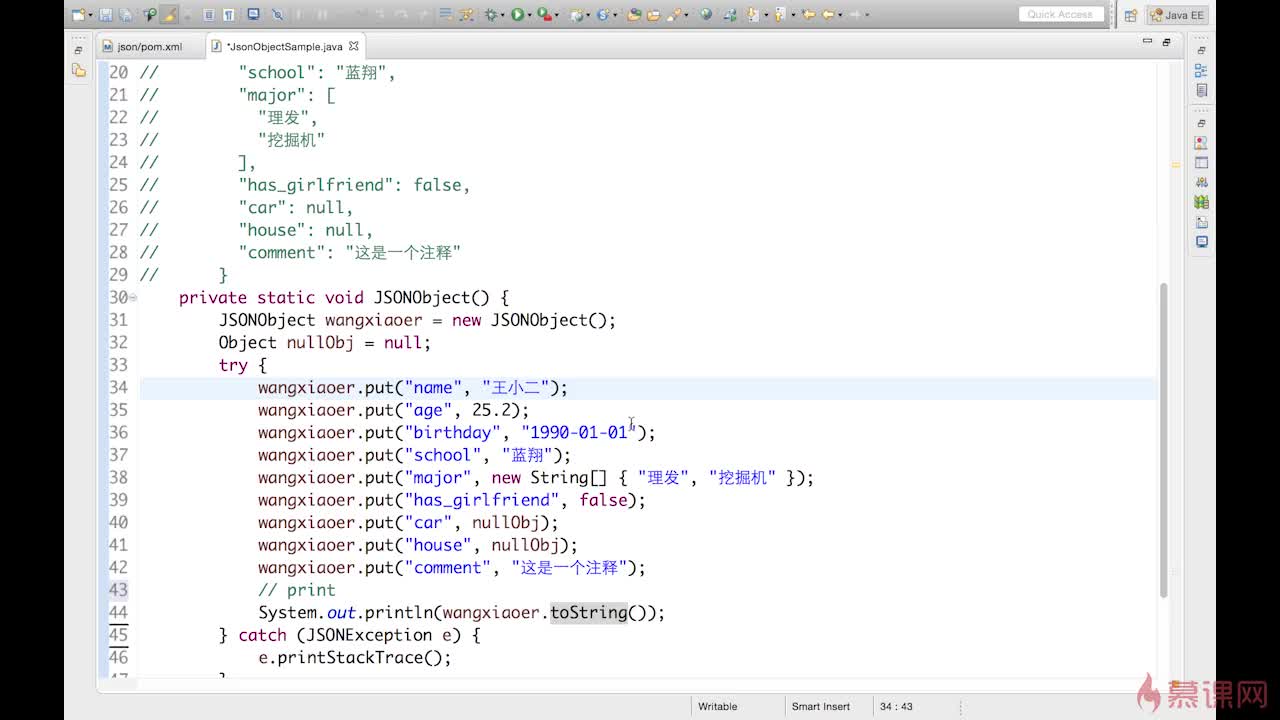Click the green Run button
The image size is (1280, 720).
tap(517, 14)
